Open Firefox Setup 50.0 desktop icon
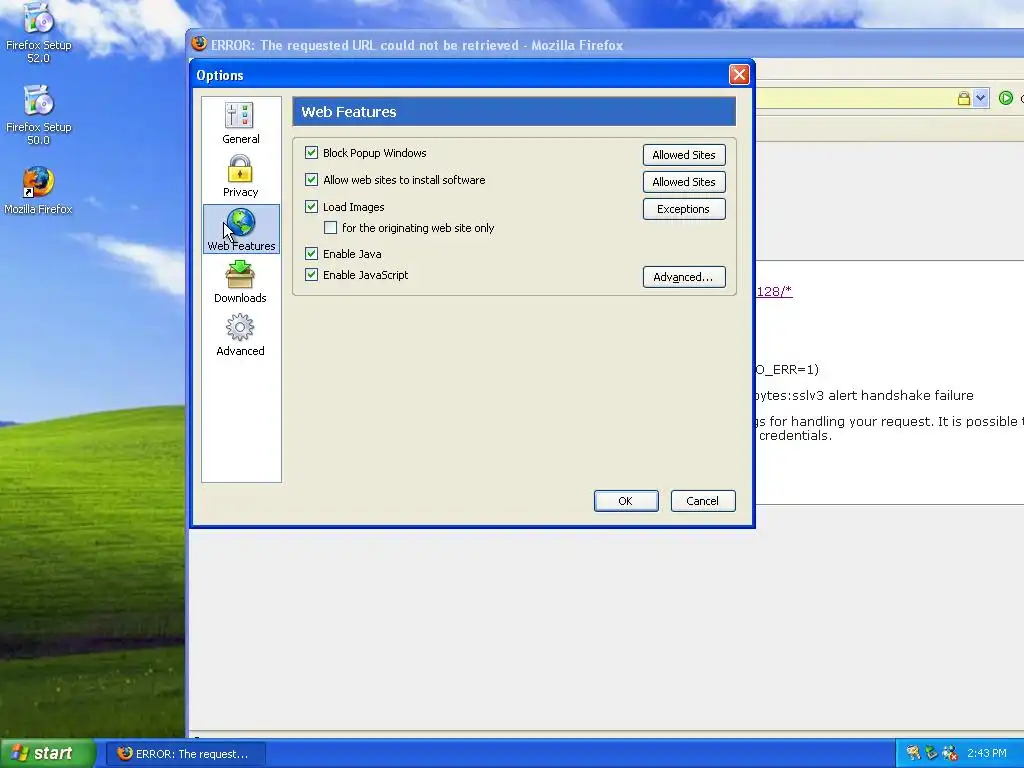This screenshot has width=1024, height=768. point(39,115)
